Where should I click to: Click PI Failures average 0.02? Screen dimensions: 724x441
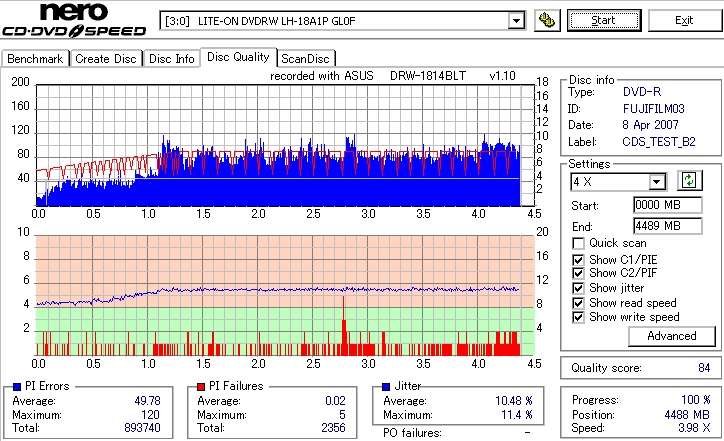click(335, 401)
